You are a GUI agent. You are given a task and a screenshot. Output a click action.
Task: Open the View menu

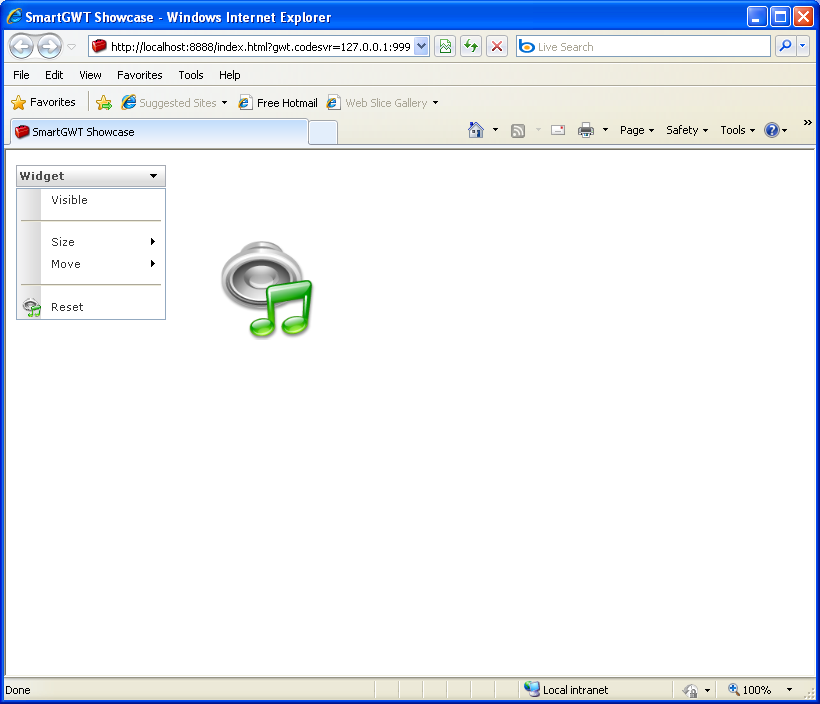pos(90,75)
